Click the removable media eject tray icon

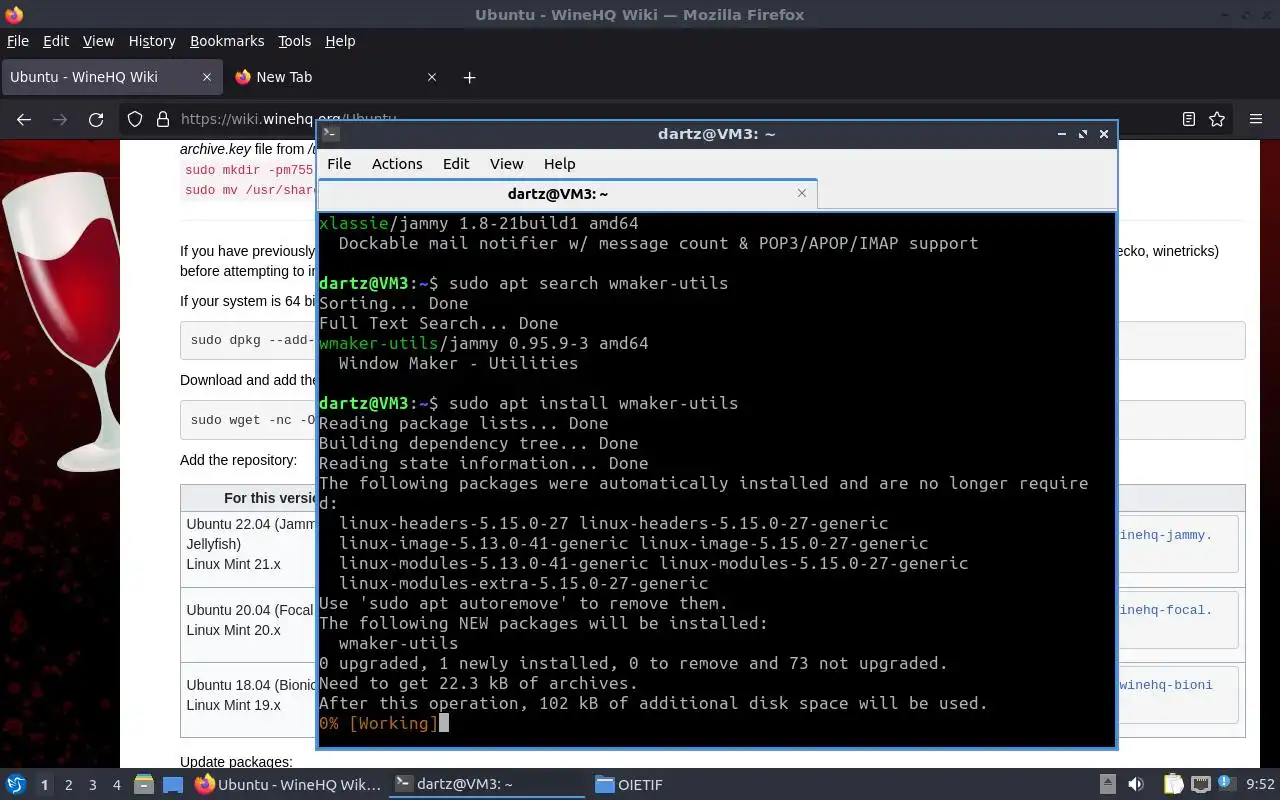pyautogui.click(x=1108, y=785)
